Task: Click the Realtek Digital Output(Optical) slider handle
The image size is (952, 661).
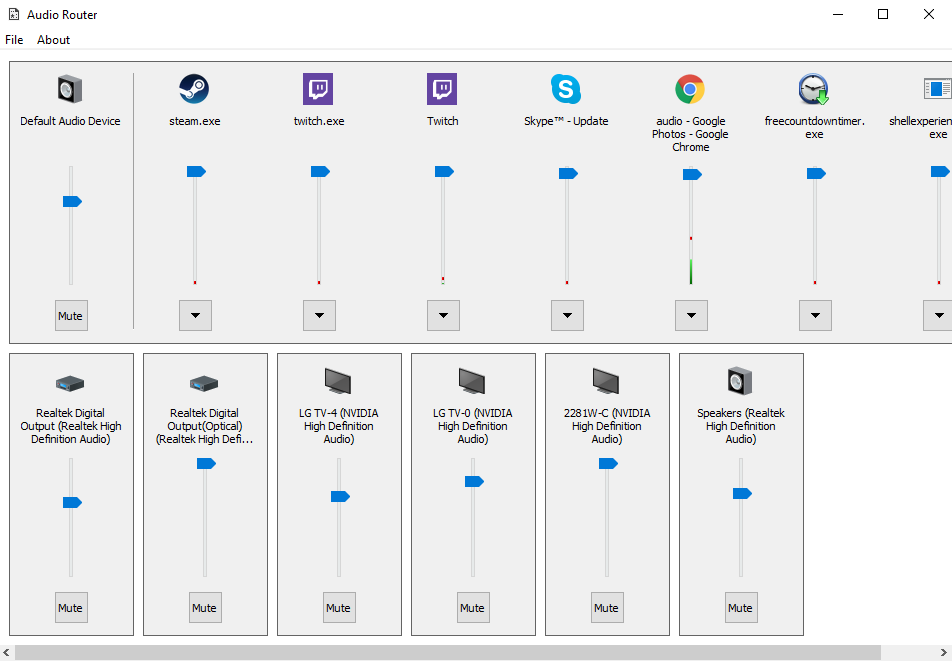Action: [x=206, y=464]
